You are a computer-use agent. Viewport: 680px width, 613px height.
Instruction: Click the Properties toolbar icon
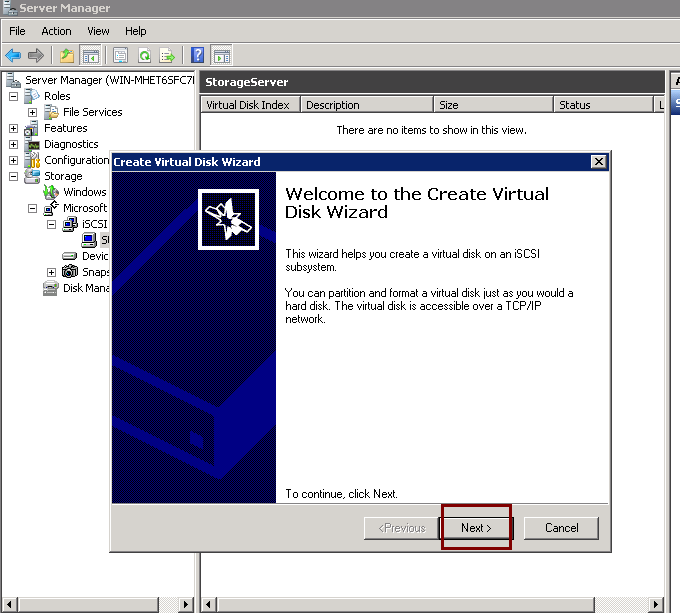pos(121,55)
